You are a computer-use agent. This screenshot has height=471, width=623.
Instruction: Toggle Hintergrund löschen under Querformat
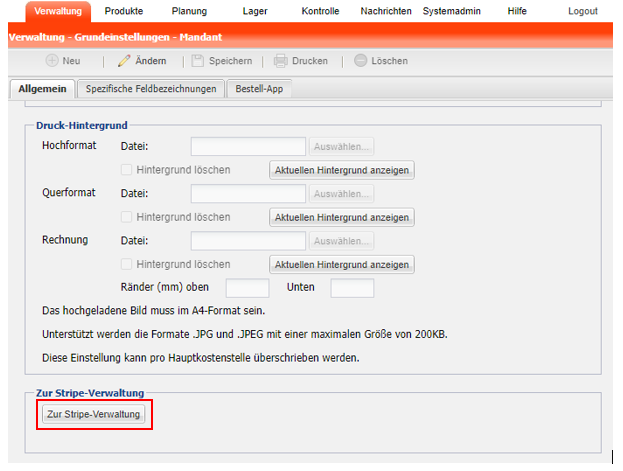[126, 217]
